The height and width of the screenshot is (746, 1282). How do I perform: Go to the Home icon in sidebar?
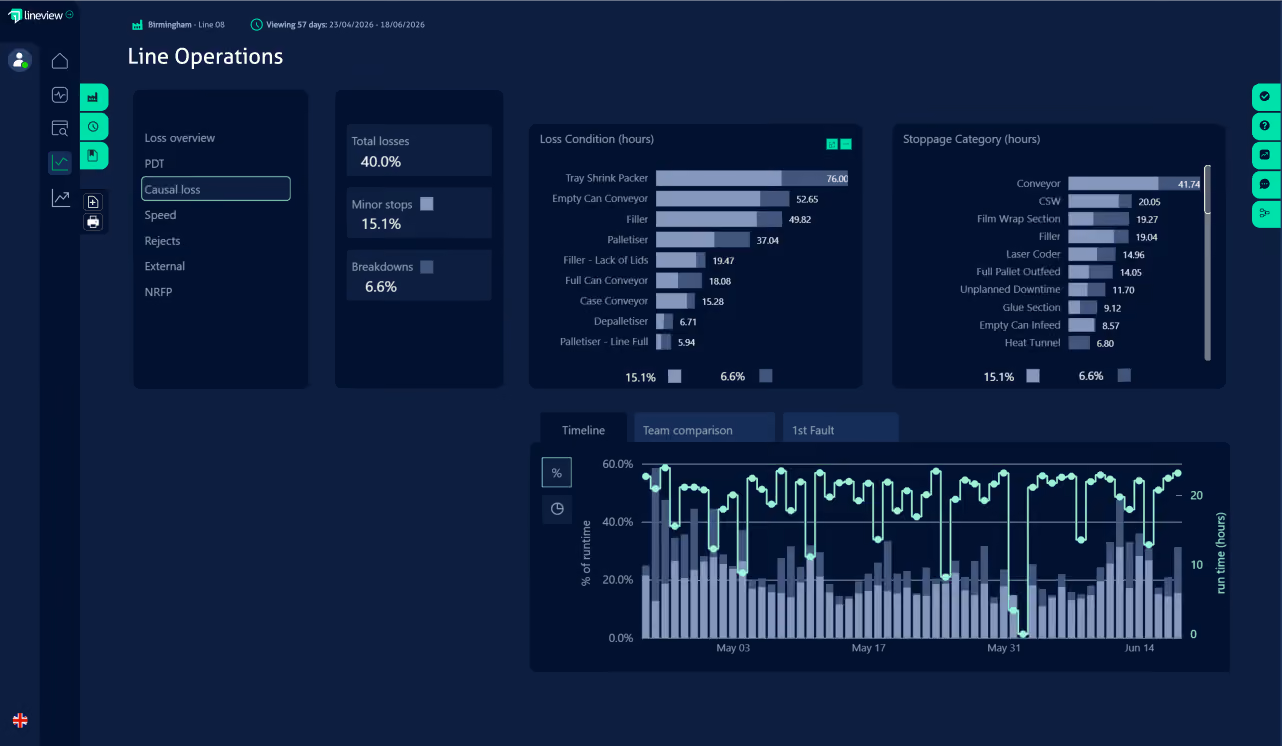(60, 61)
